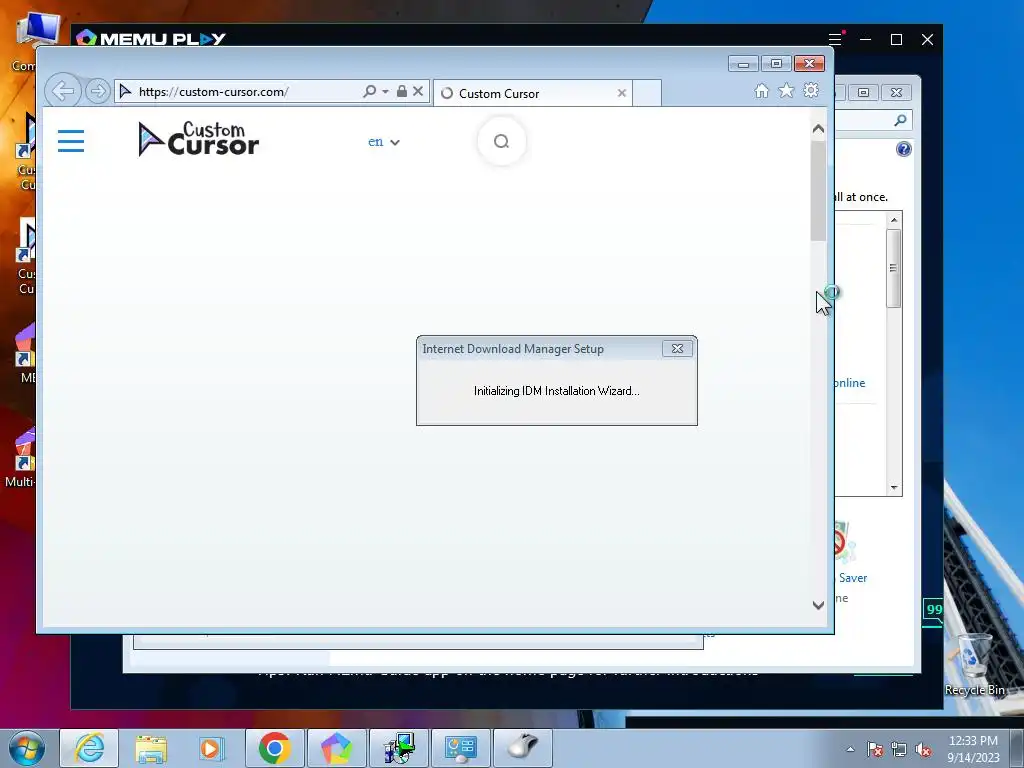Open Internet Explorer from the taskbar
This screenshot has height=768, width=1024.
point(89,748)
